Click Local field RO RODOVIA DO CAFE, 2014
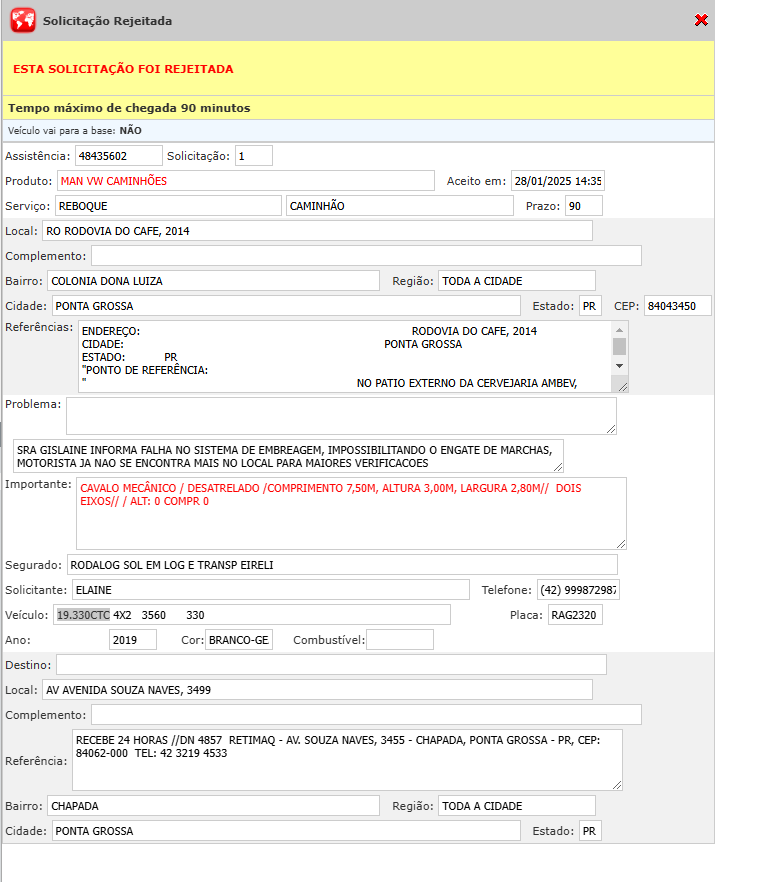 coord(317,231)
